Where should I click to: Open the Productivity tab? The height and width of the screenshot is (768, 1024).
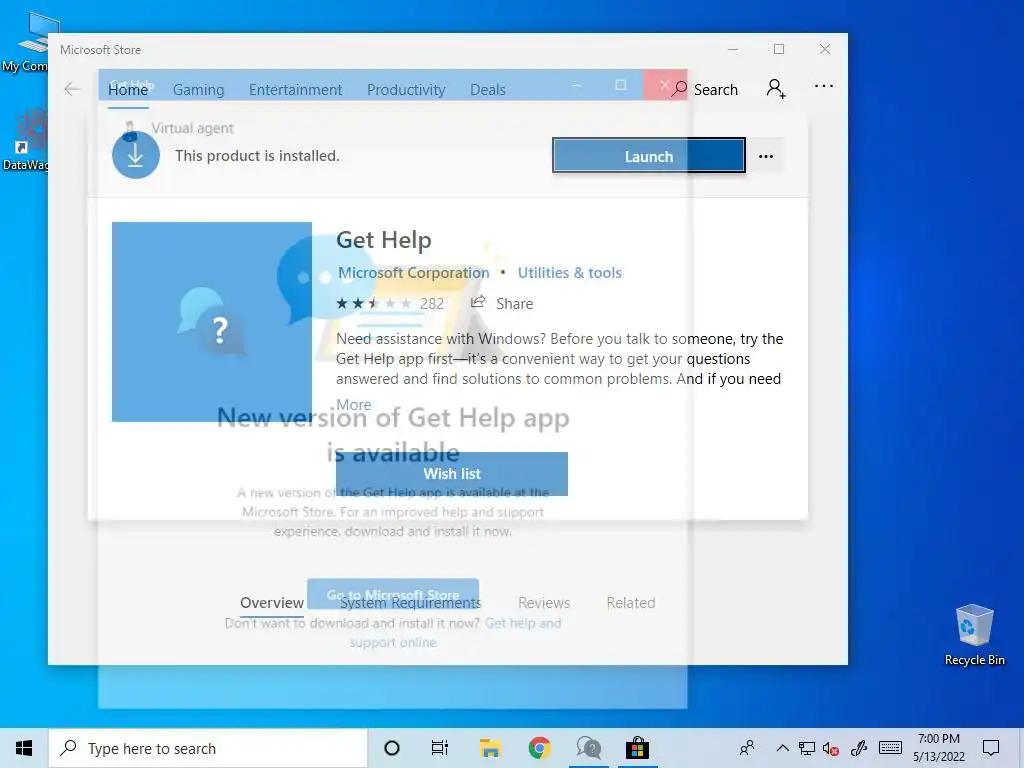point(406,89)
